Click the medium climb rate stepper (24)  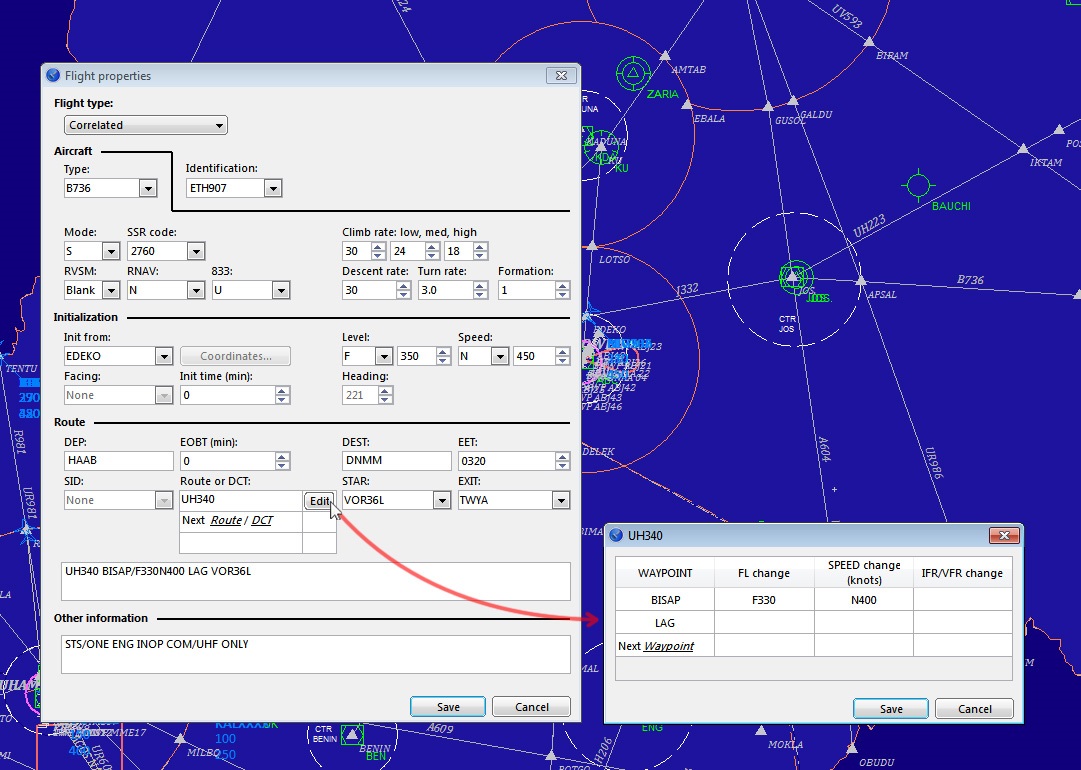(x=432, y=252)
